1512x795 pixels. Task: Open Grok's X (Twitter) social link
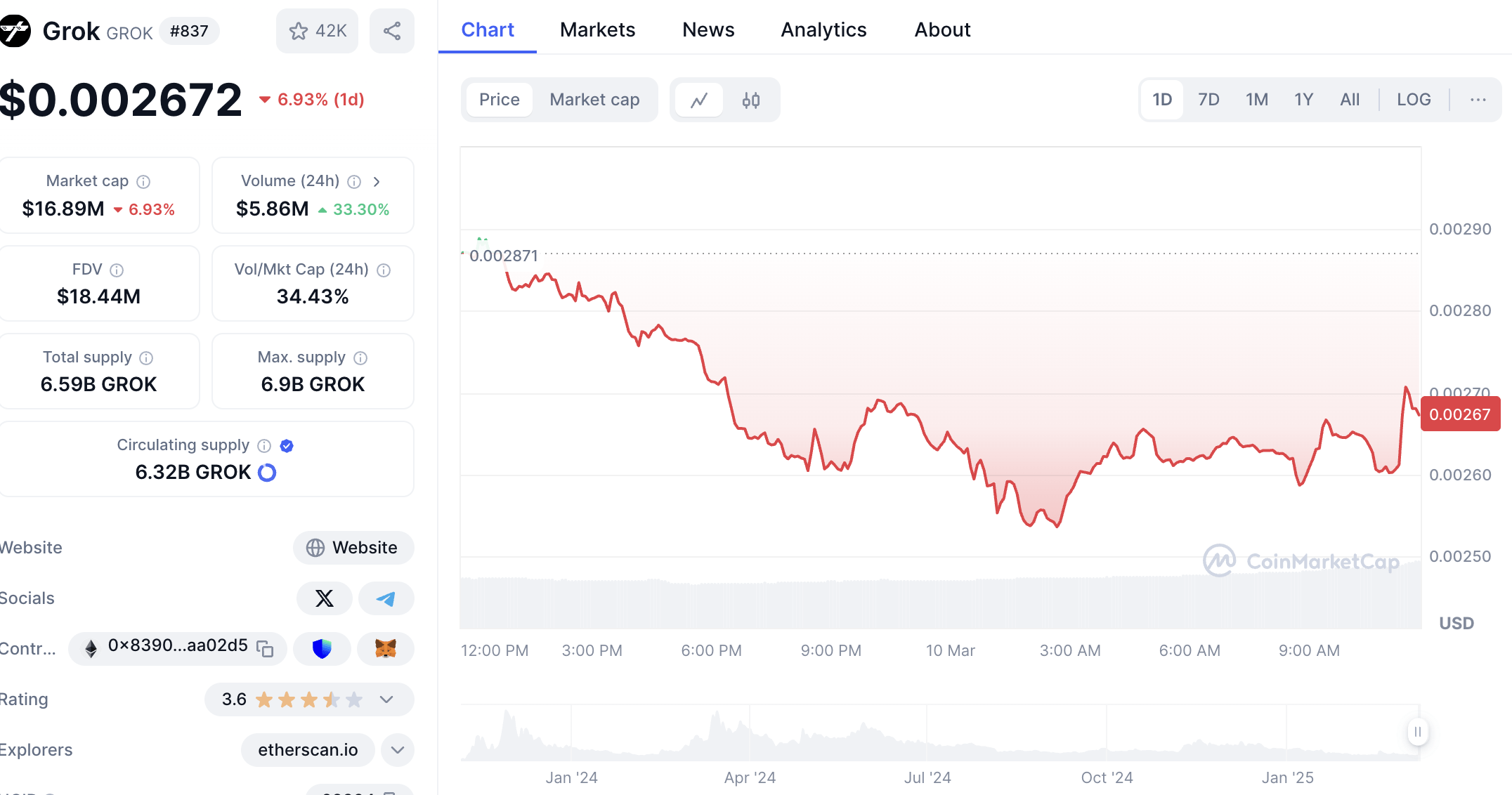click(x=324, y=598)
